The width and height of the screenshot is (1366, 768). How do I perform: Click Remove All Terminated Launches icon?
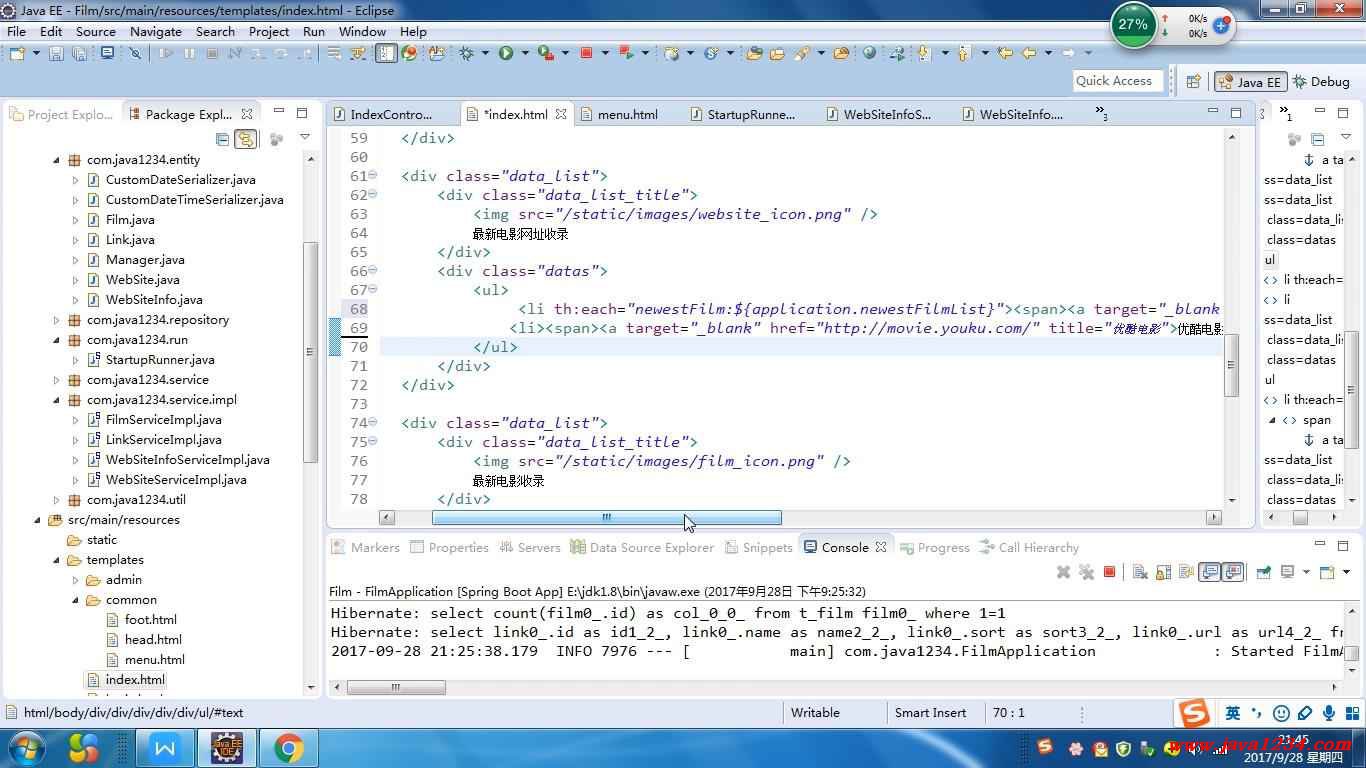1086,572
